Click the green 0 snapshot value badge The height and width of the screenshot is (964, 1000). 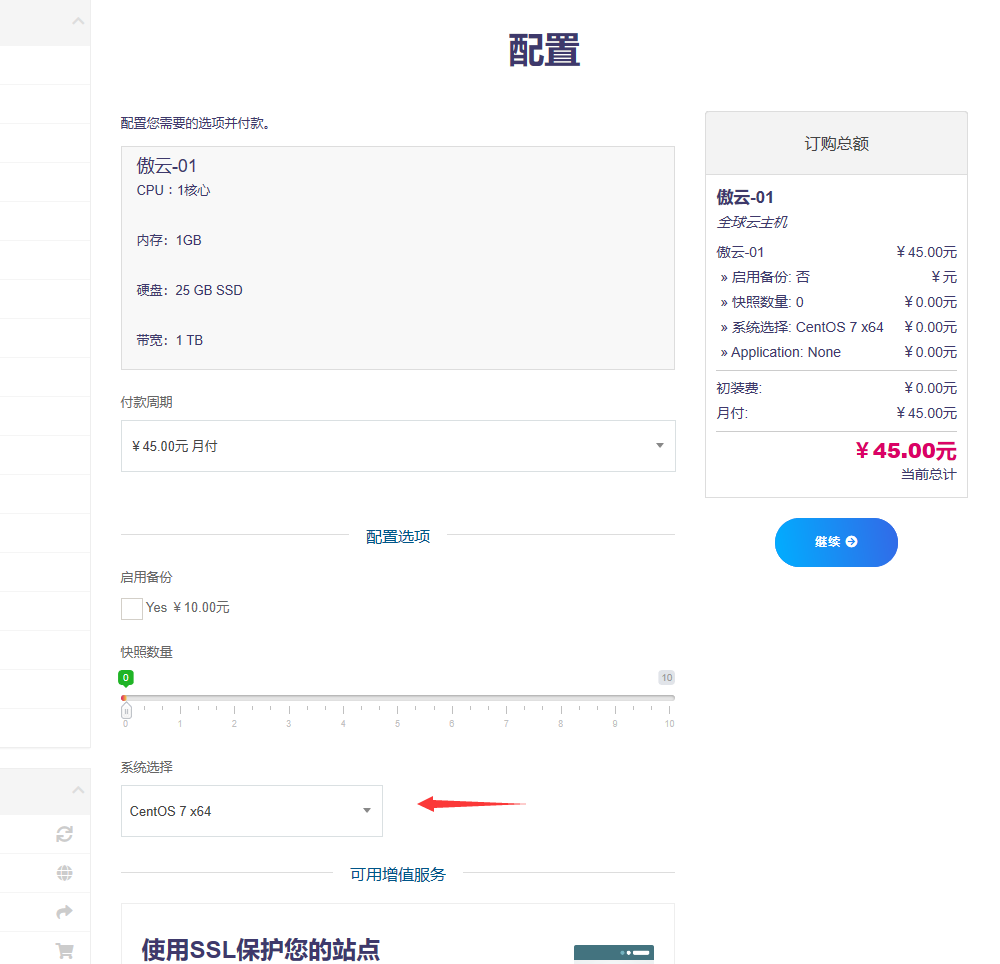[x=127, y=677]
